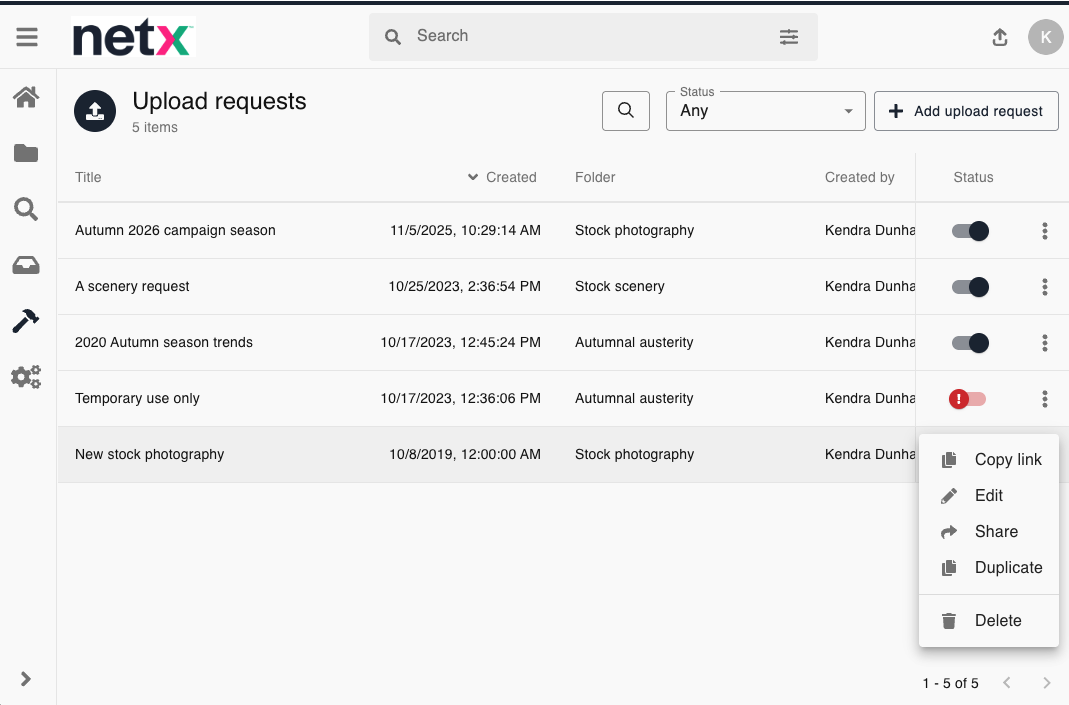Viewport: 1069px width, 705px height.
Task: Open the hamburger navigation menu
Action: [27, 37]
